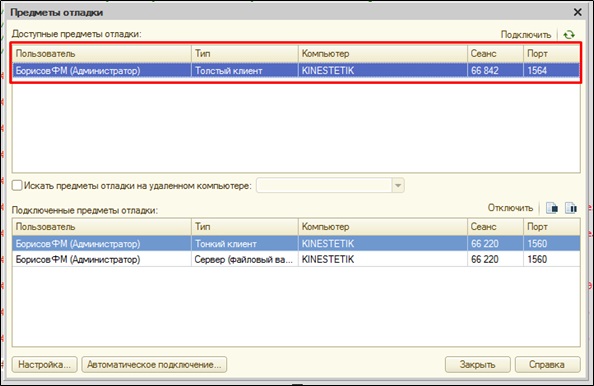
Task: Sort available items by Пользователь column header
Action: click(x=102, y=54)
